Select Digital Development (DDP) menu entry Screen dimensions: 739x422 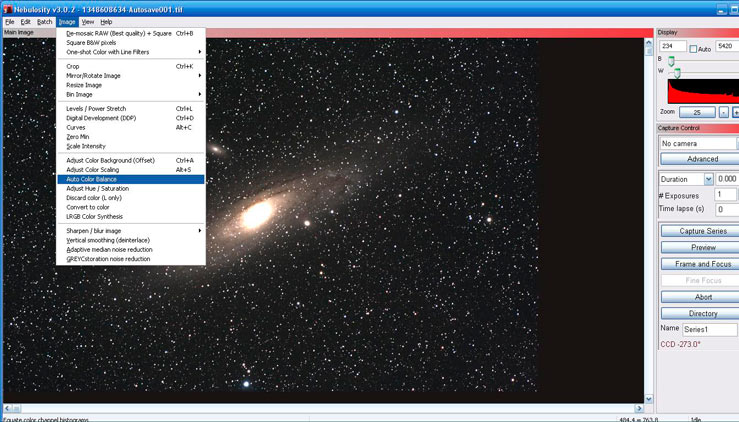click(x=131, y=118)
